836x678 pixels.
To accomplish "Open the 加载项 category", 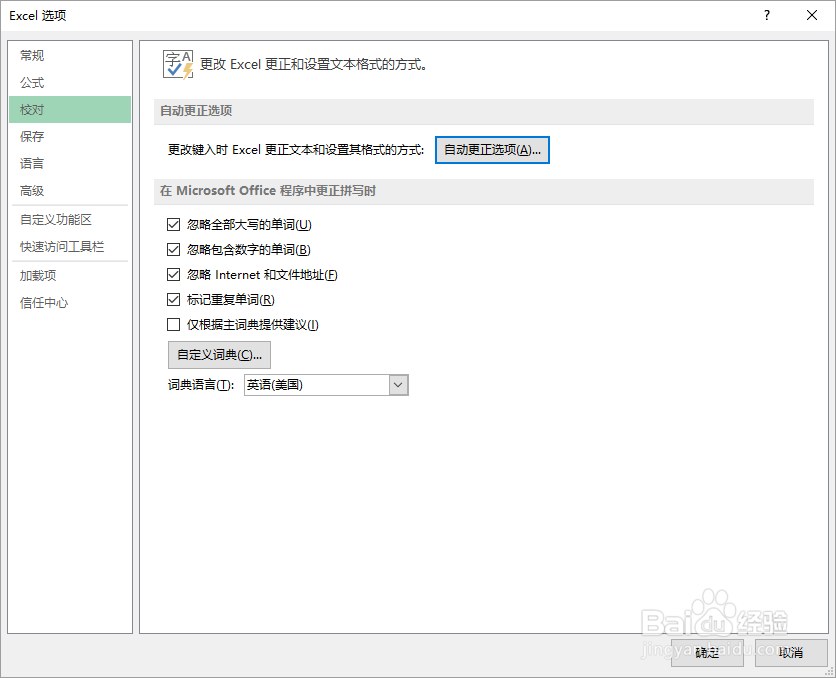I will [x=70, y=276].
